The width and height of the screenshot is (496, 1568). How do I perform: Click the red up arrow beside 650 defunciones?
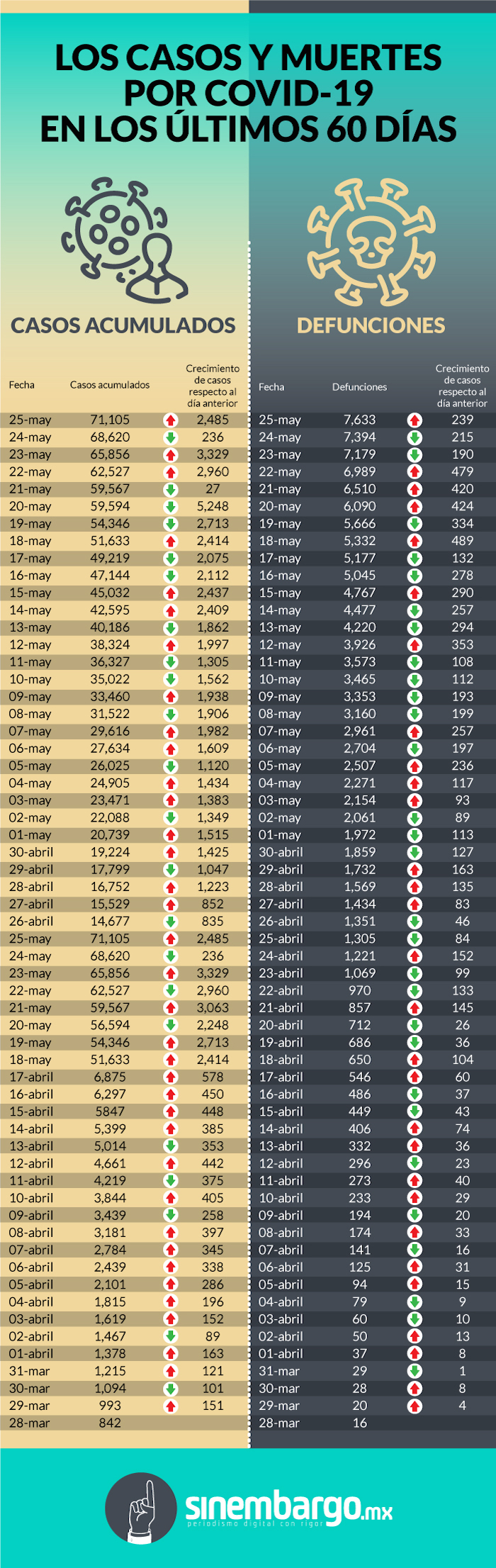click(415, 1060)
